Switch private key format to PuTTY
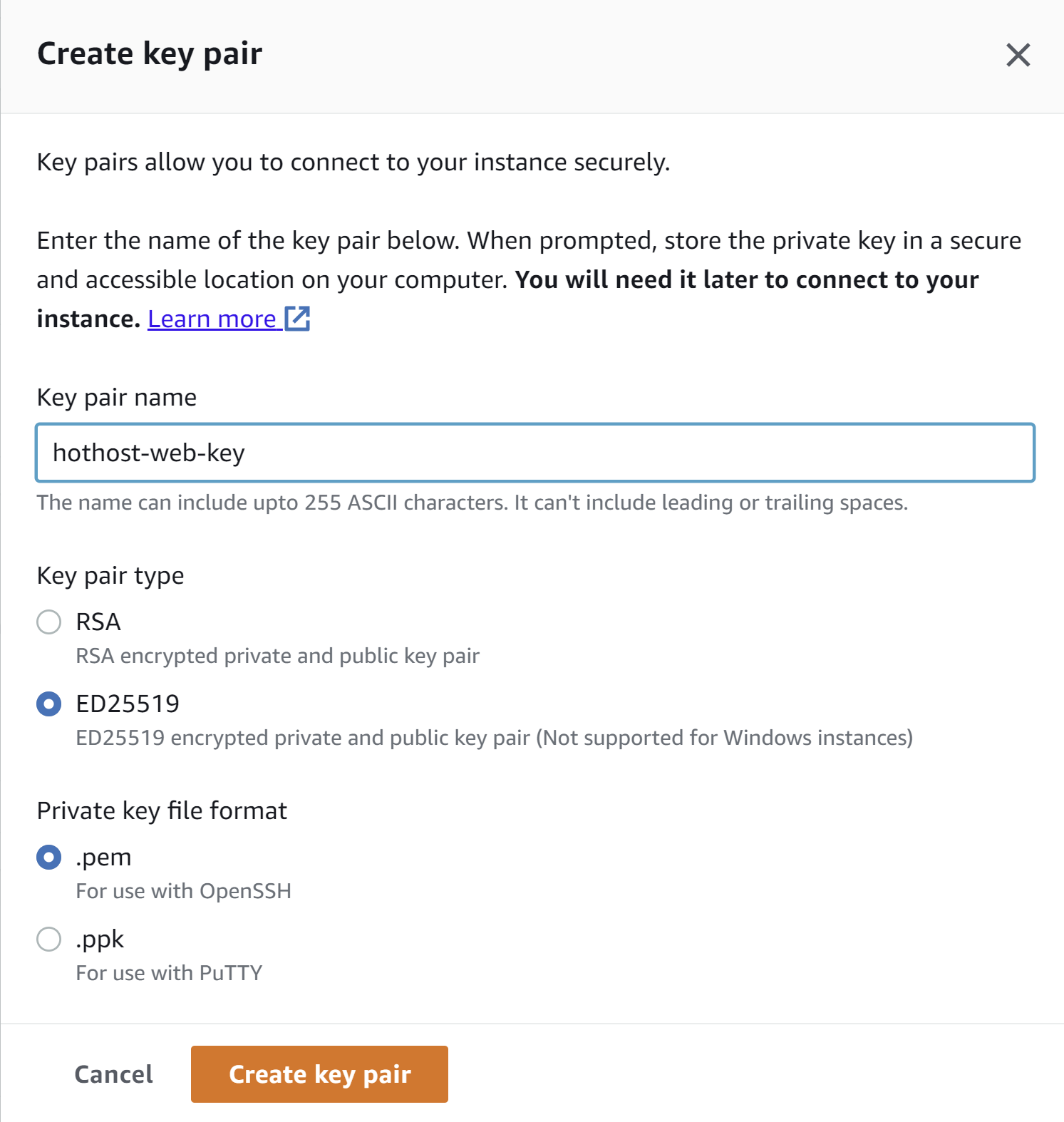 pyautogui.click(x=48, y=939)
